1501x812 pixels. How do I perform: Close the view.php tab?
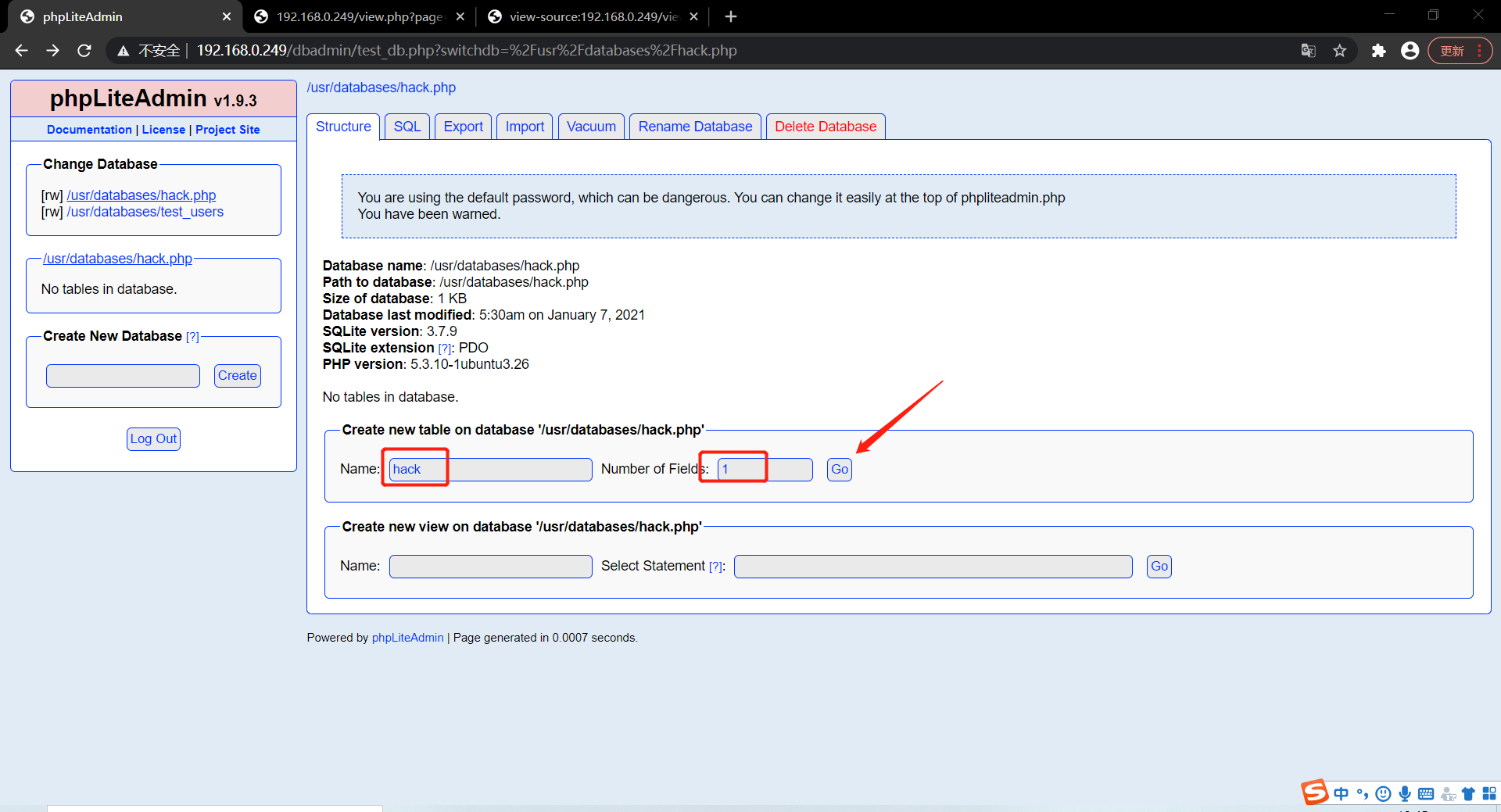tap(460, 16)
